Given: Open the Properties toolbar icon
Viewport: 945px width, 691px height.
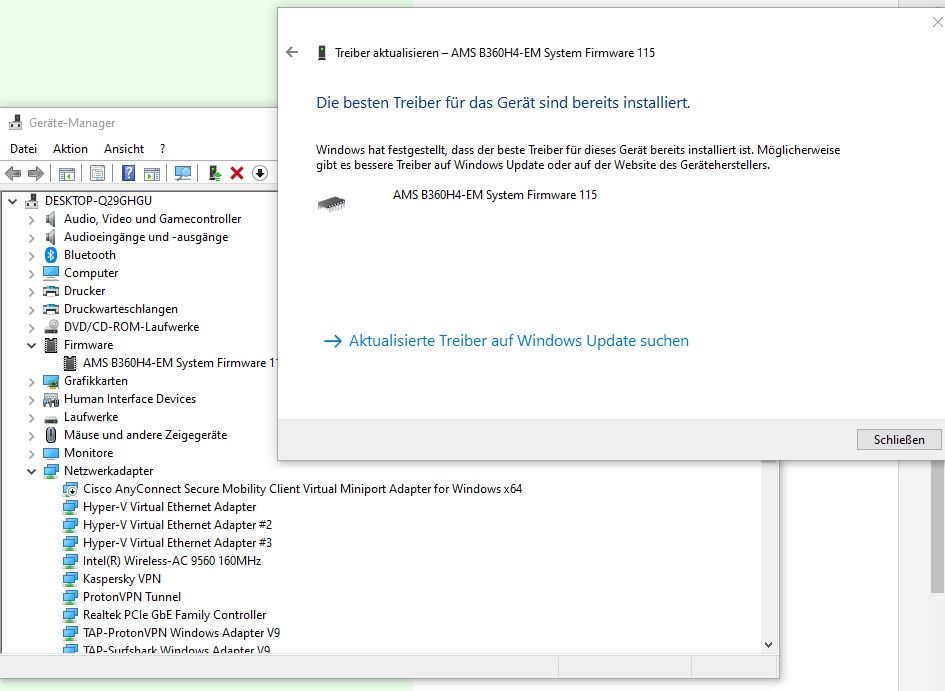Looking at the screenshot, I should [98, 174].
